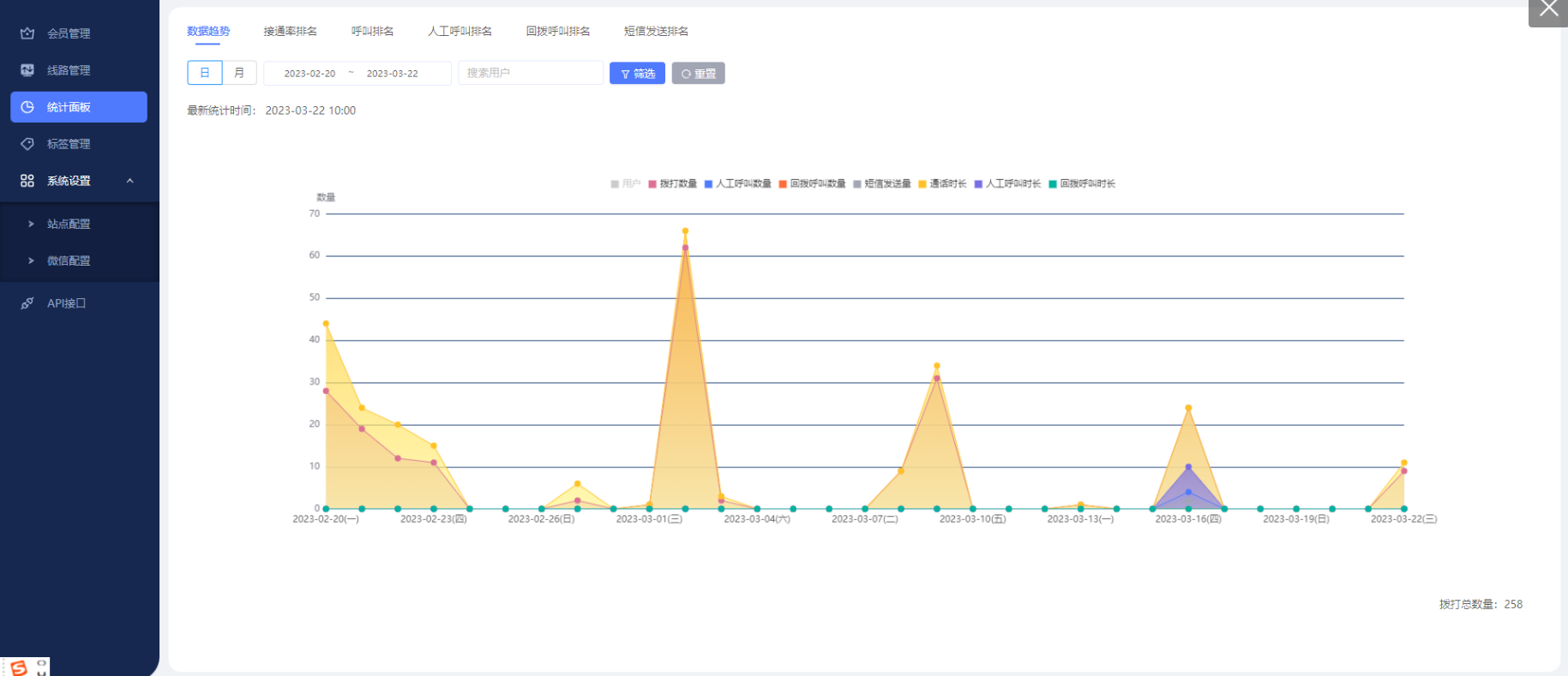The width and height of the screenshot is (1568, 676).
Task: Focus the 搜索用户 search input field
Action: [530, 73]
